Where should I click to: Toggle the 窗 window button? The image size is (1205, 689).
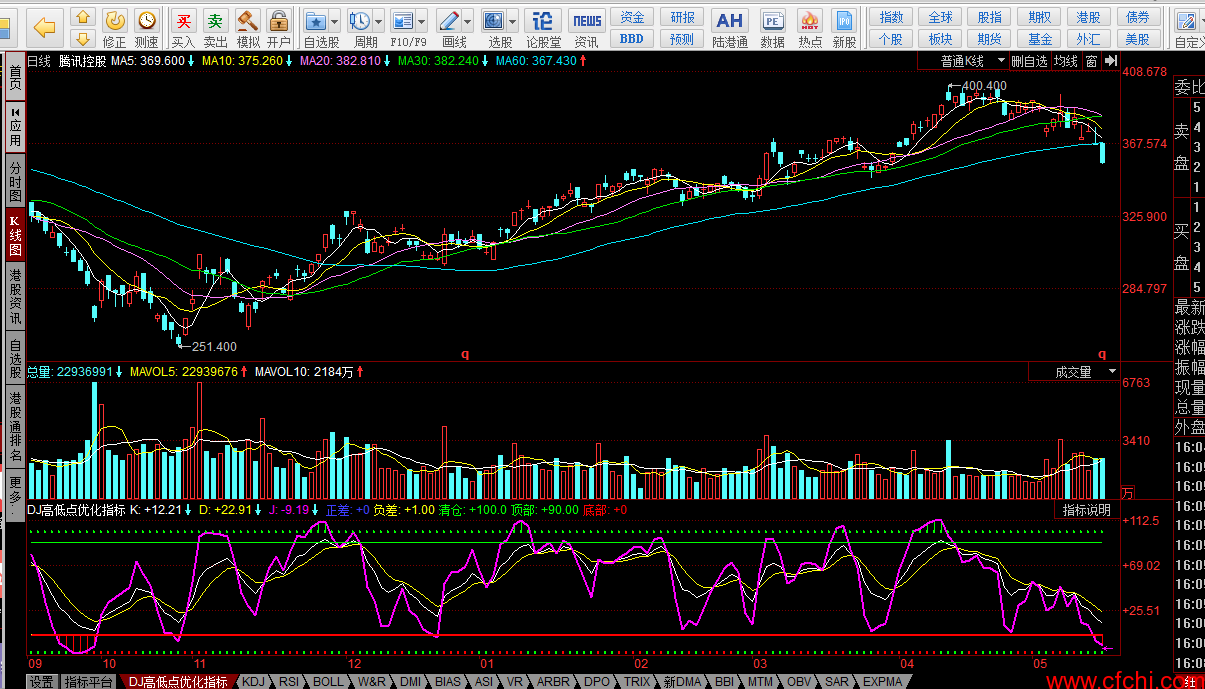pos(1091,62)
